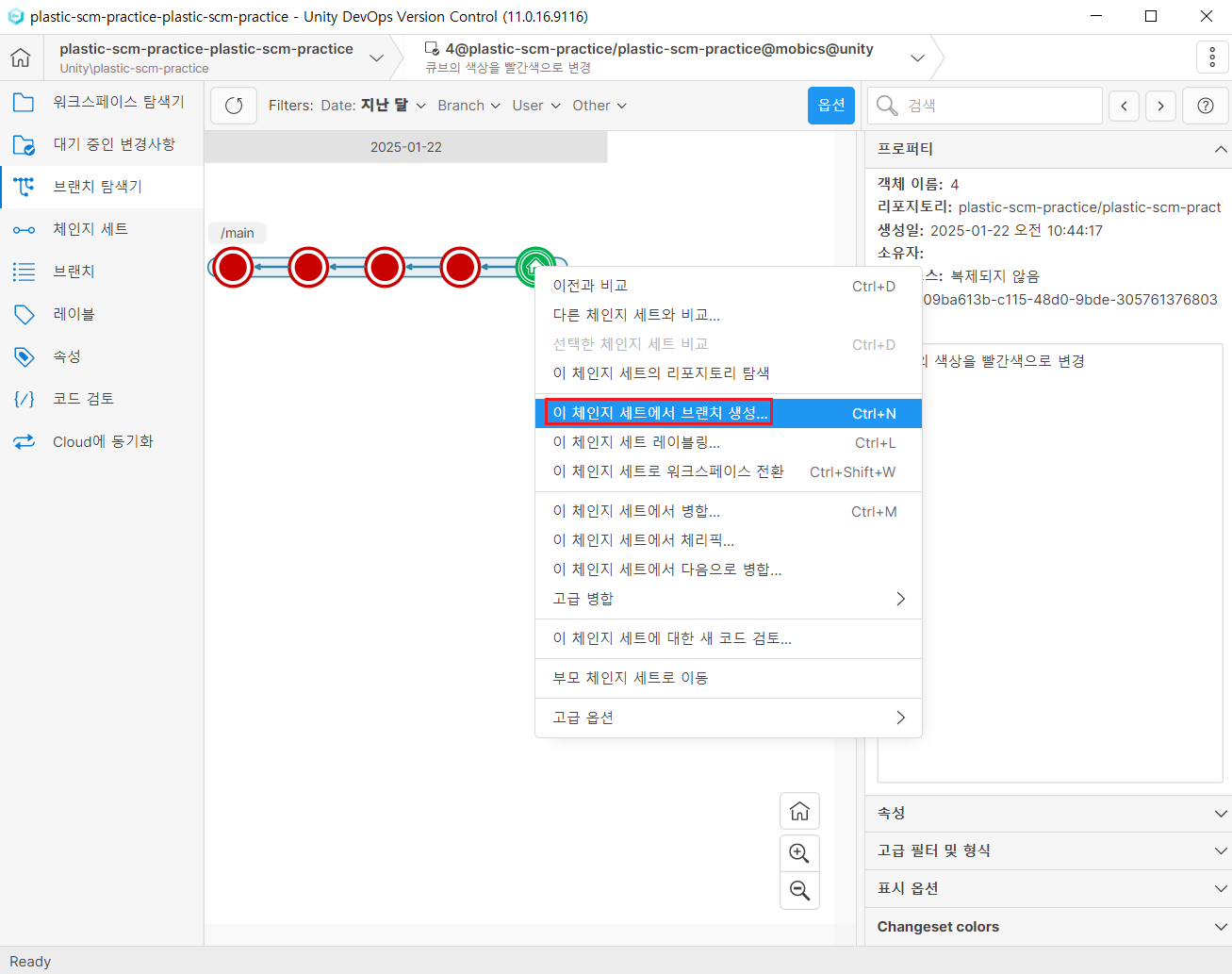The image size is (1232, 974).
Task: Choose 이 체인지 세트로 워크스페이스 전환
Action: pyautogui.click(x=729, y=471)
